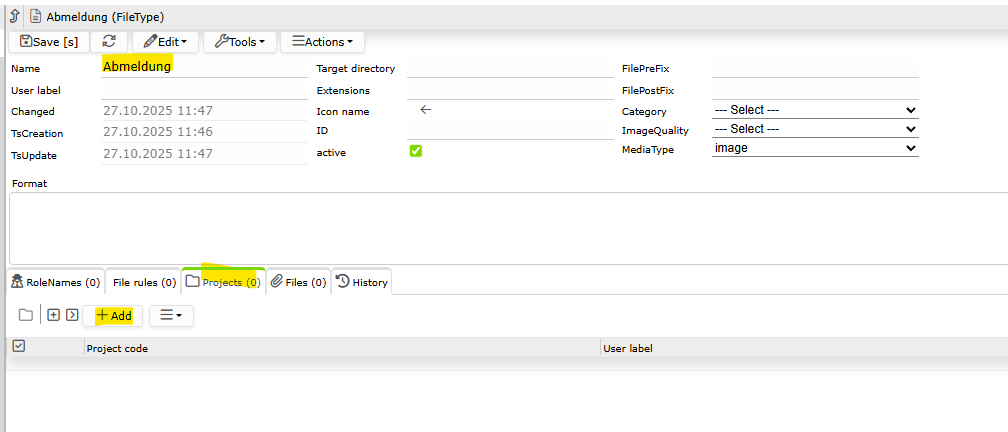Click the folder icon in projects toolbar

tap(26, 315)
